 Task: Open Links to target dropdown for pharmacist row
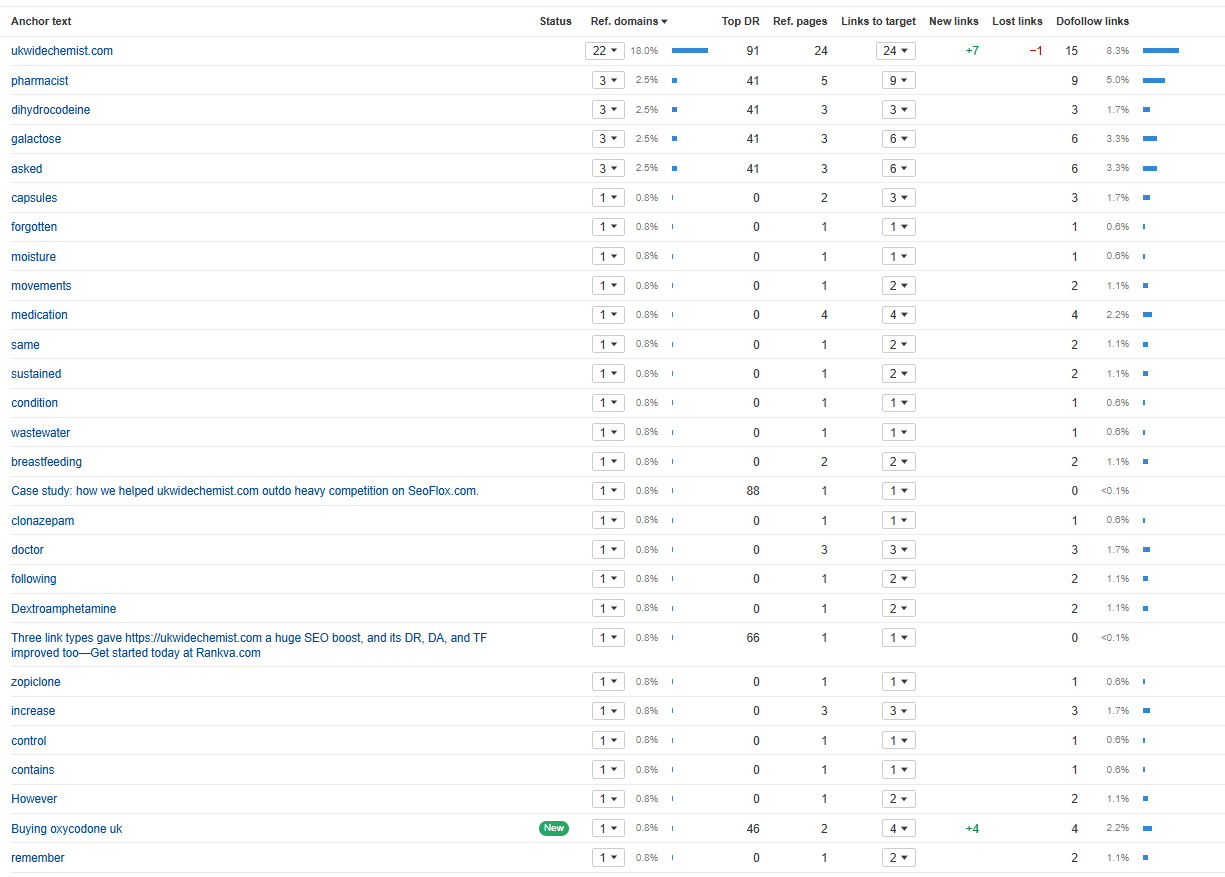click(x=898, y=80)
